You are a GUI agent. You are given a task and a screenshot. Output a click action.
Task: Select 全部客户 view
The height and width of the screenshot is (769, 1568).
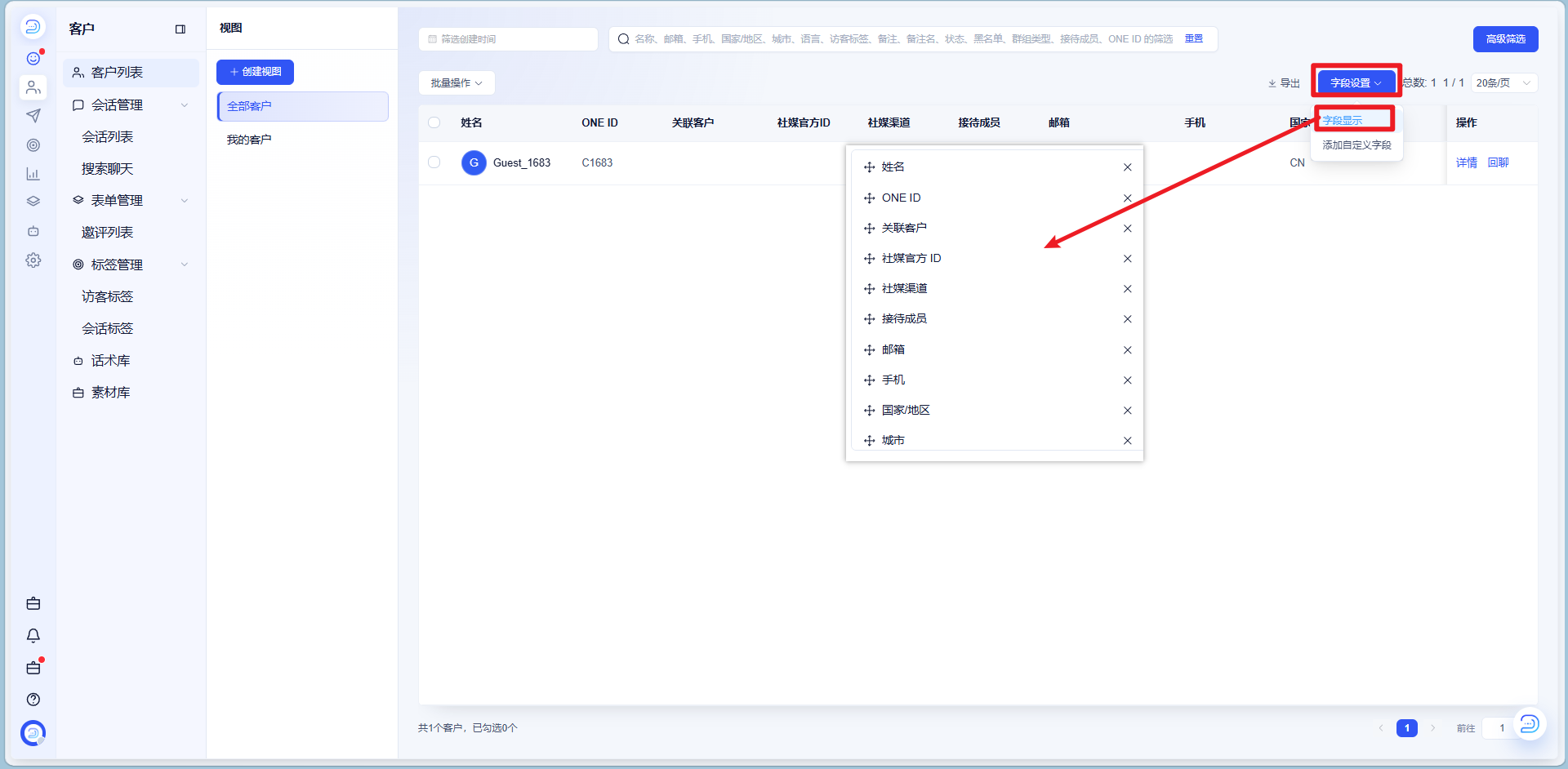pos(303,106)
